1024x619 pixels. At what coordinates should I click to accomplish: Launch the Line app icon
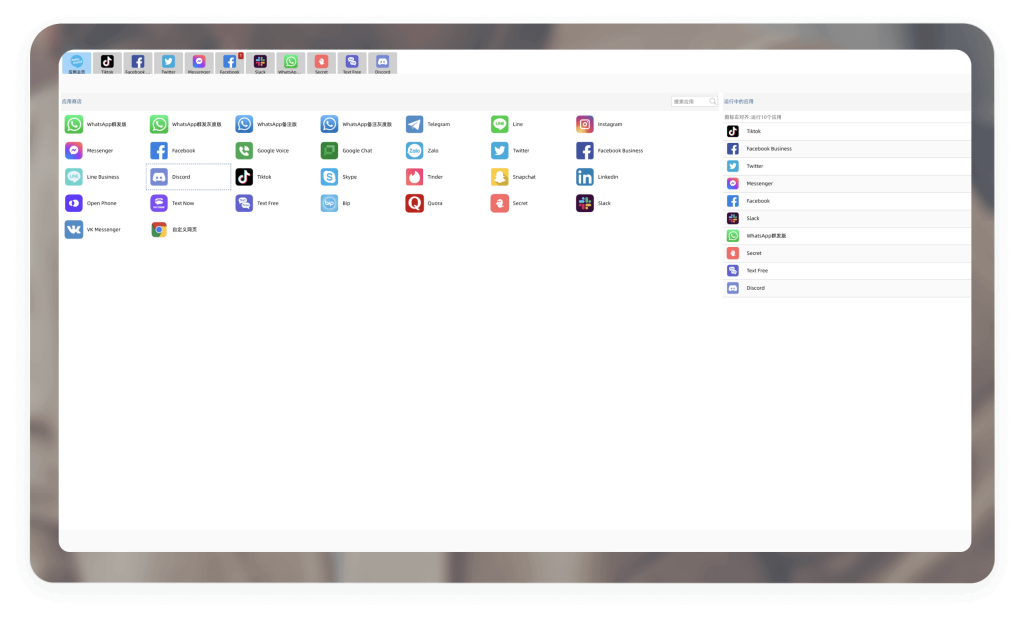500,124
